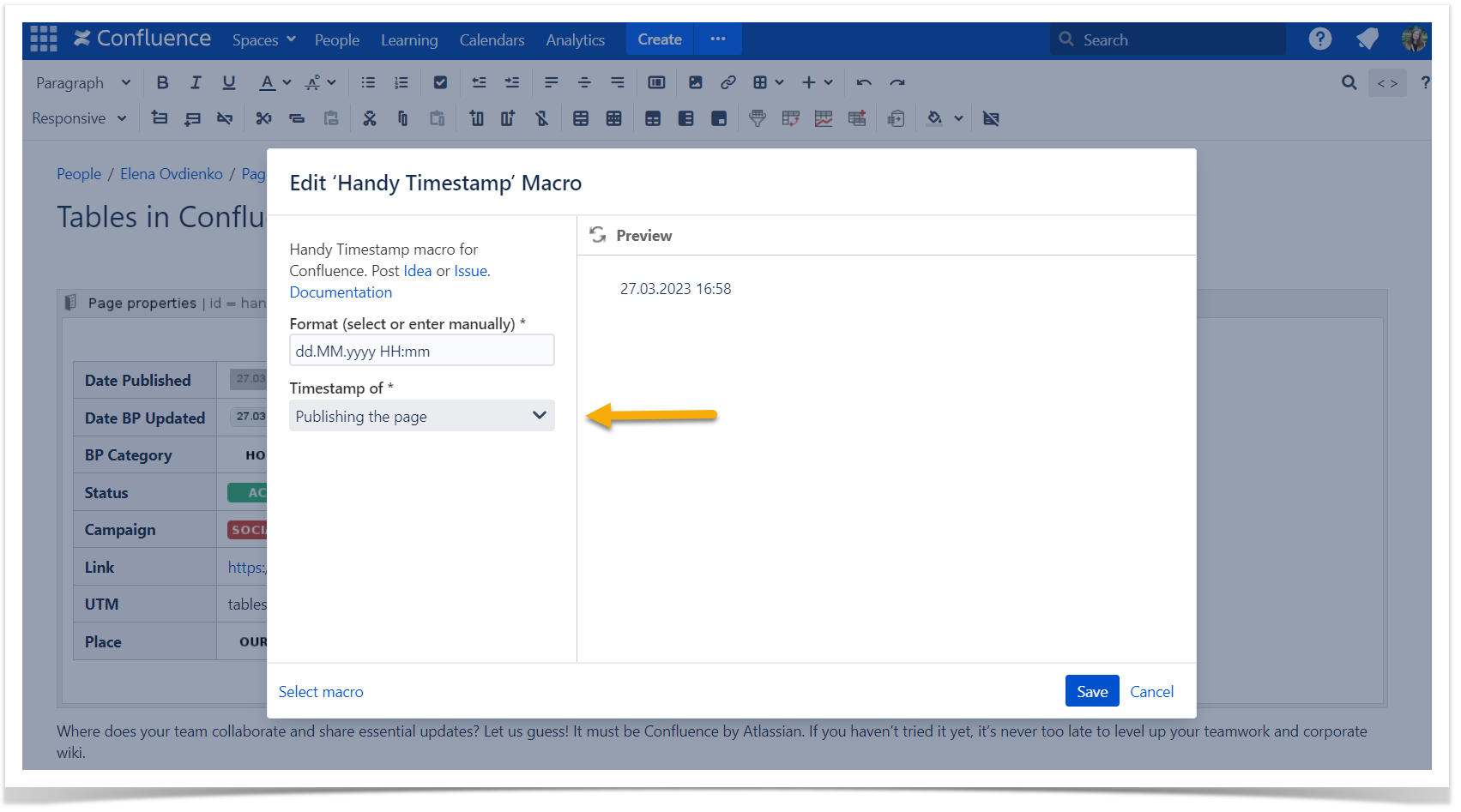This screenshot has height=812, width=1461.
Task: Redo the last action
Action: 897,82
